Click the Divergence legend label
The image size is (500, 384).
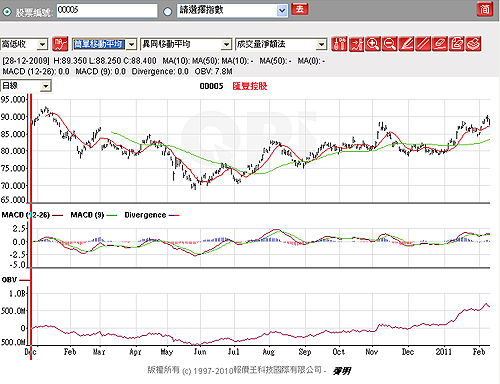(145, 215)
